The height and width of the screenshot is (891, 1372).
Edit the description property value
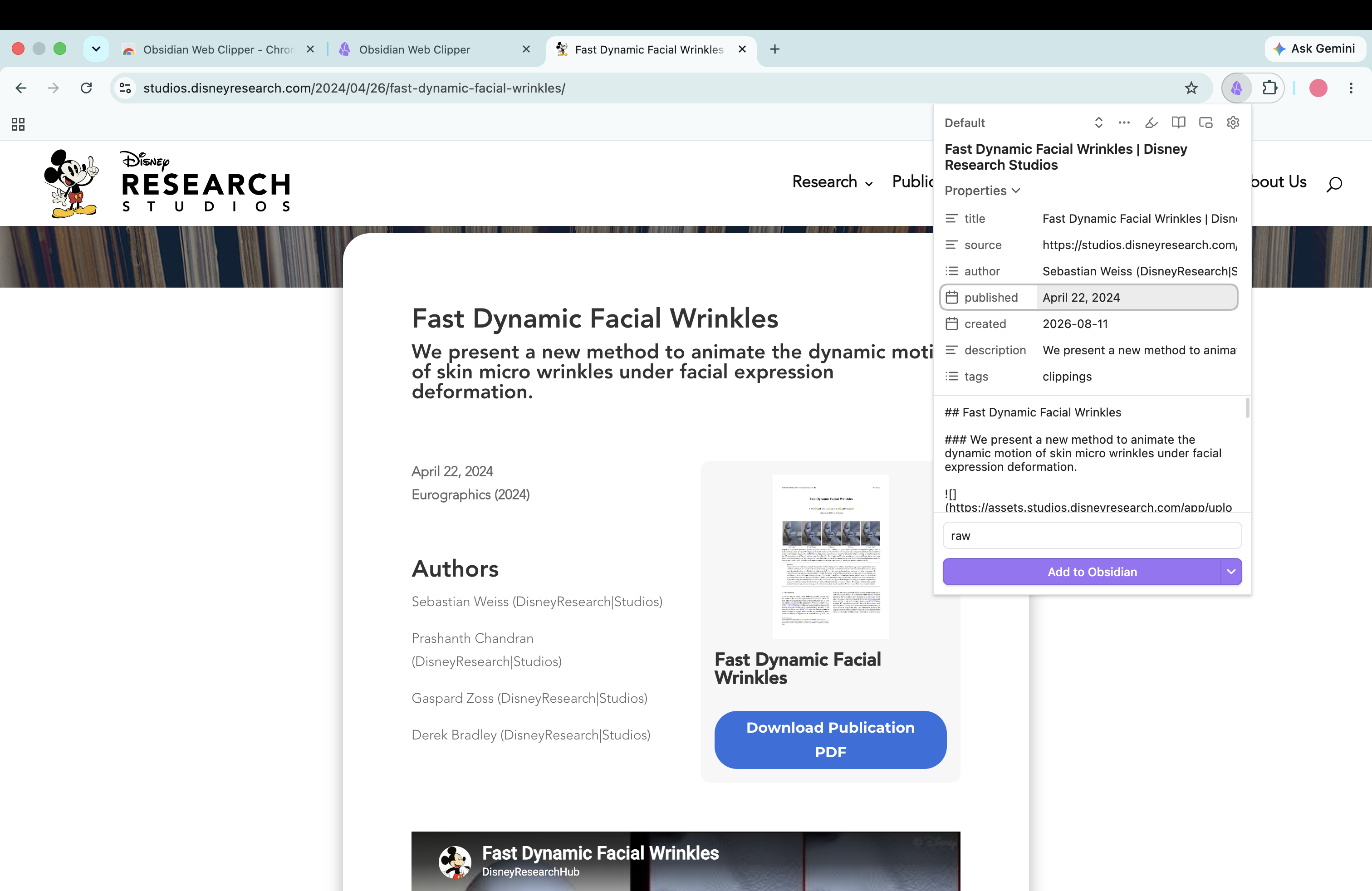[x=1137, y=350]
